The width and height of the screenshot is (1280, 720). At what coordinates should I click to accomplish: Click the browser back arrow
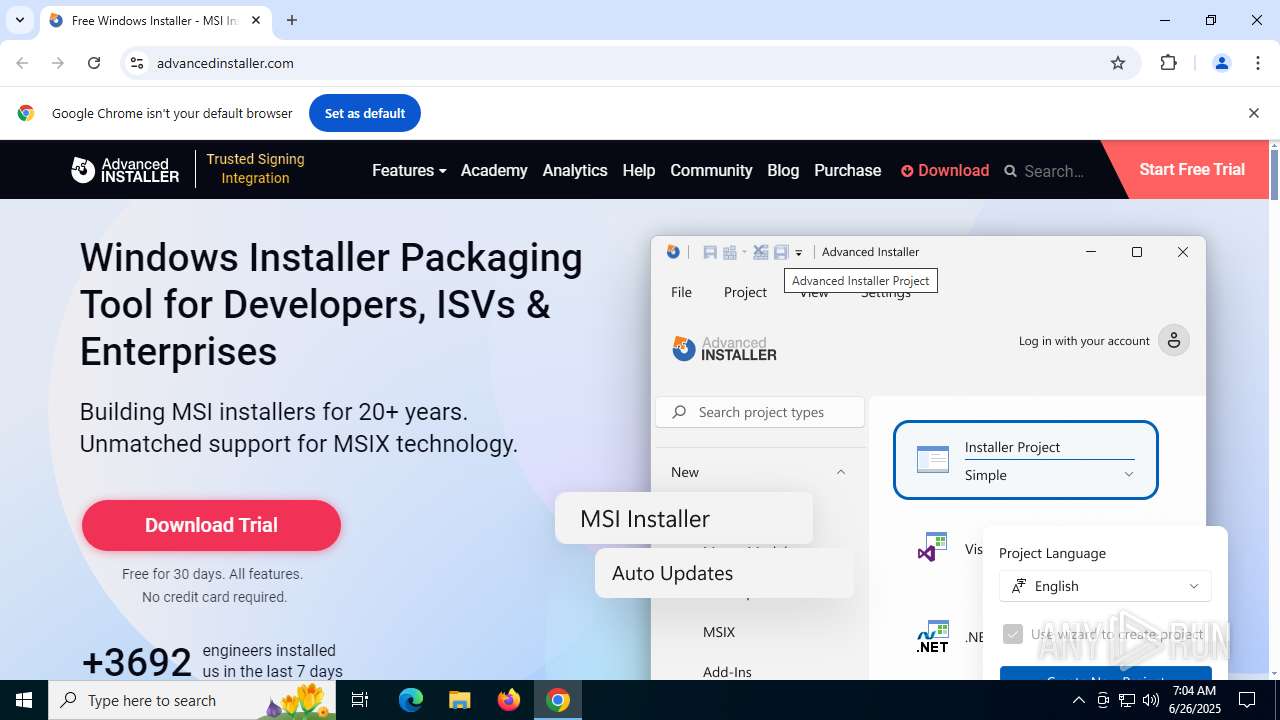click(x=22, y=63)
